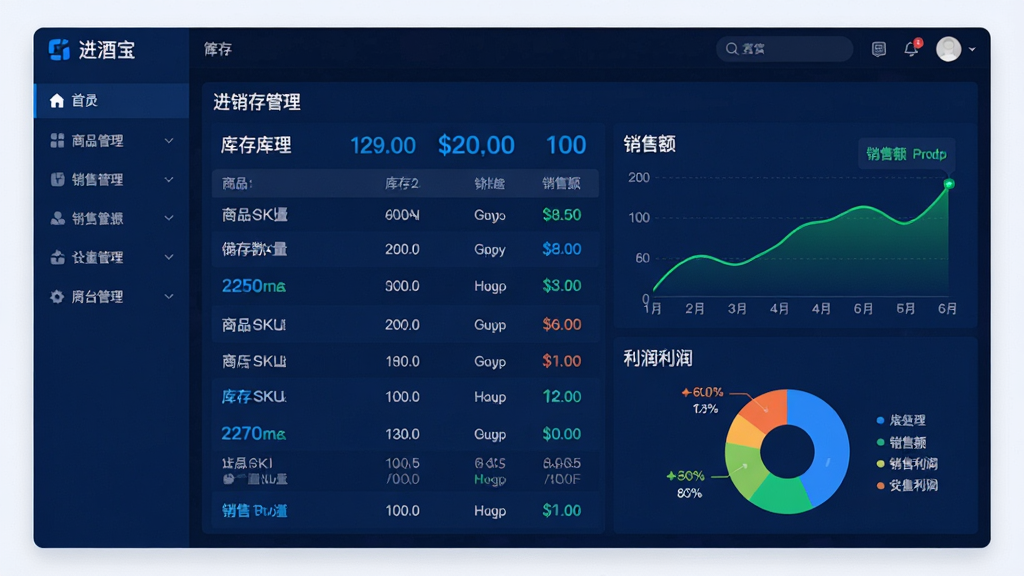Click the green 销售额 legend dot

pyautogui.click(x=880, y=443)
